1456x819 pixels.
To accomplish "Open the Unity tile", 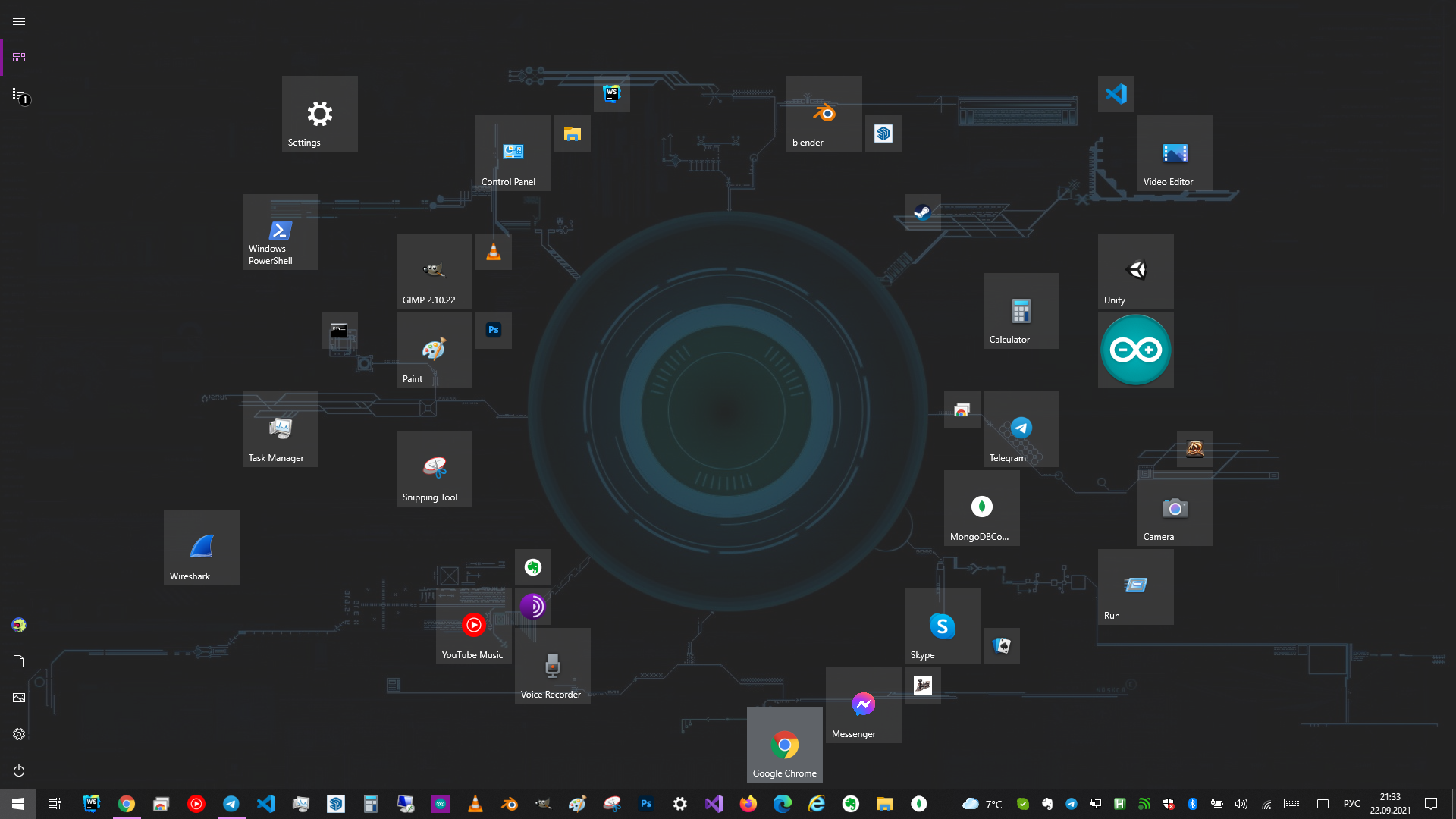I will pyautogui.click(x=1135, y=271).
